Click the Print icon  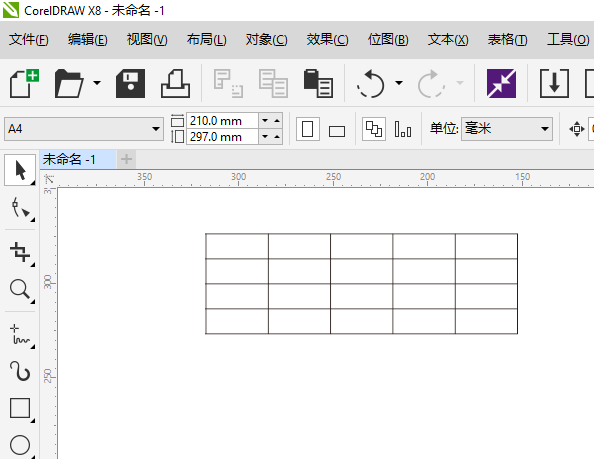175,83
